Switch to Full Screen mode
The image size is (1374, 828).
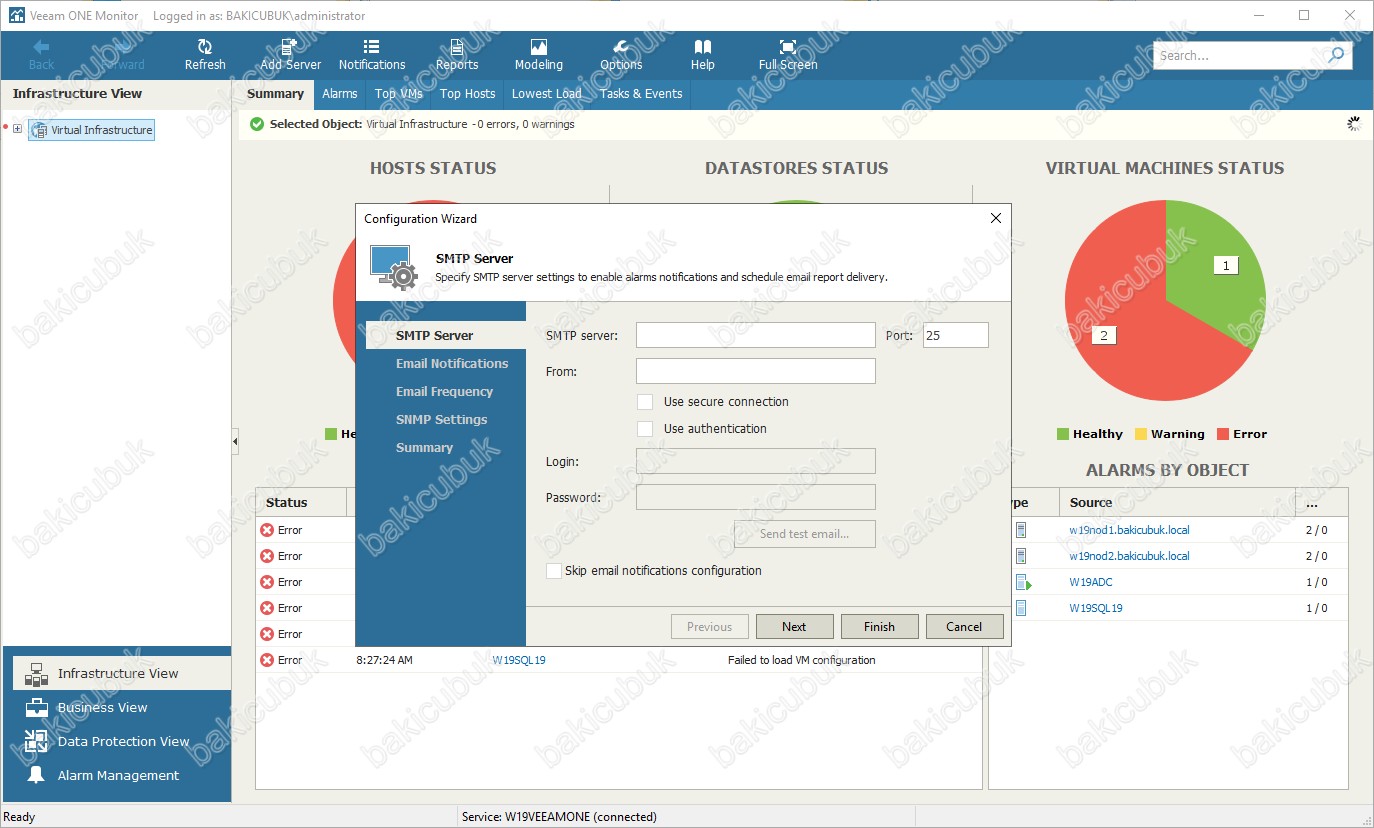[788, 54]
